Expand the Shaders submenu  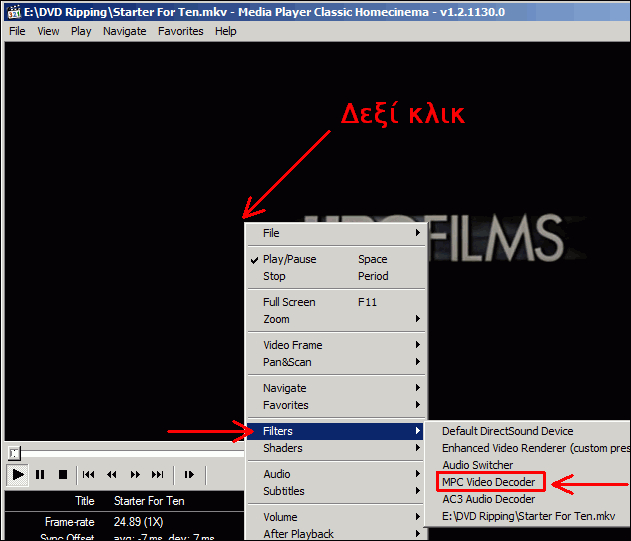[x=336, y=448]
